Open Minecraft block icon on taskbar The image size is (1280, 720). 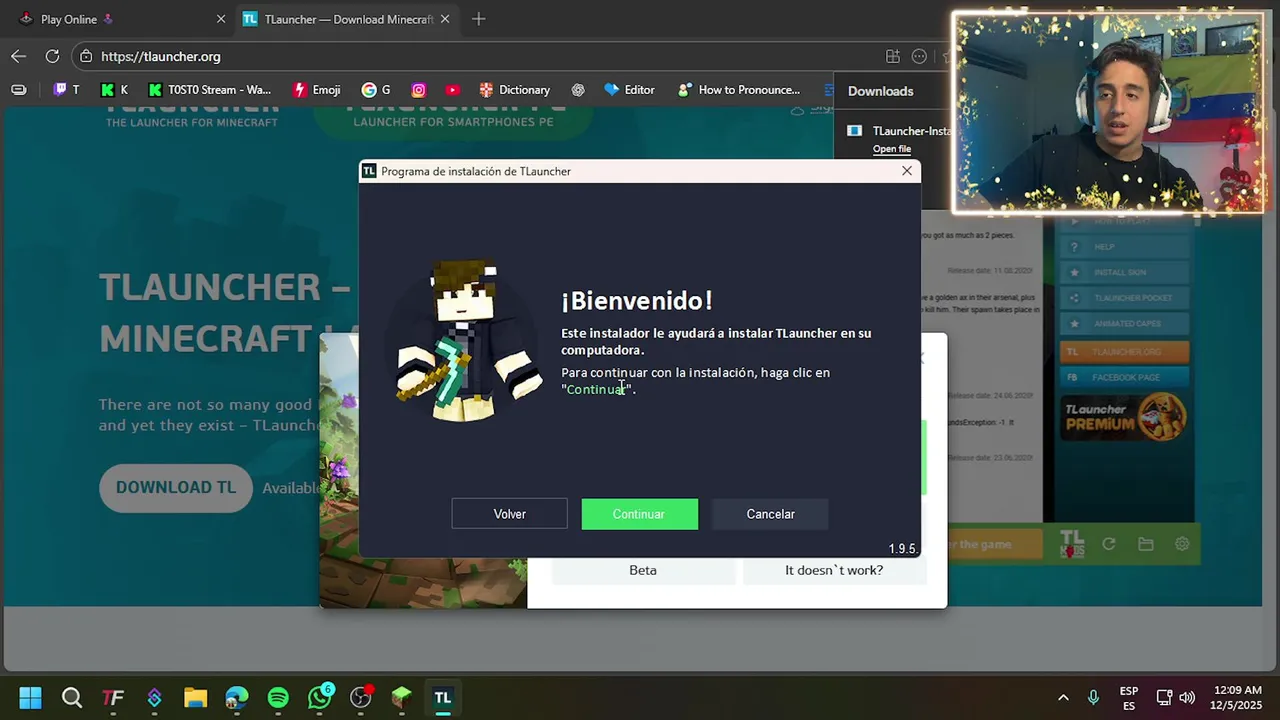(x=401, y=697)
